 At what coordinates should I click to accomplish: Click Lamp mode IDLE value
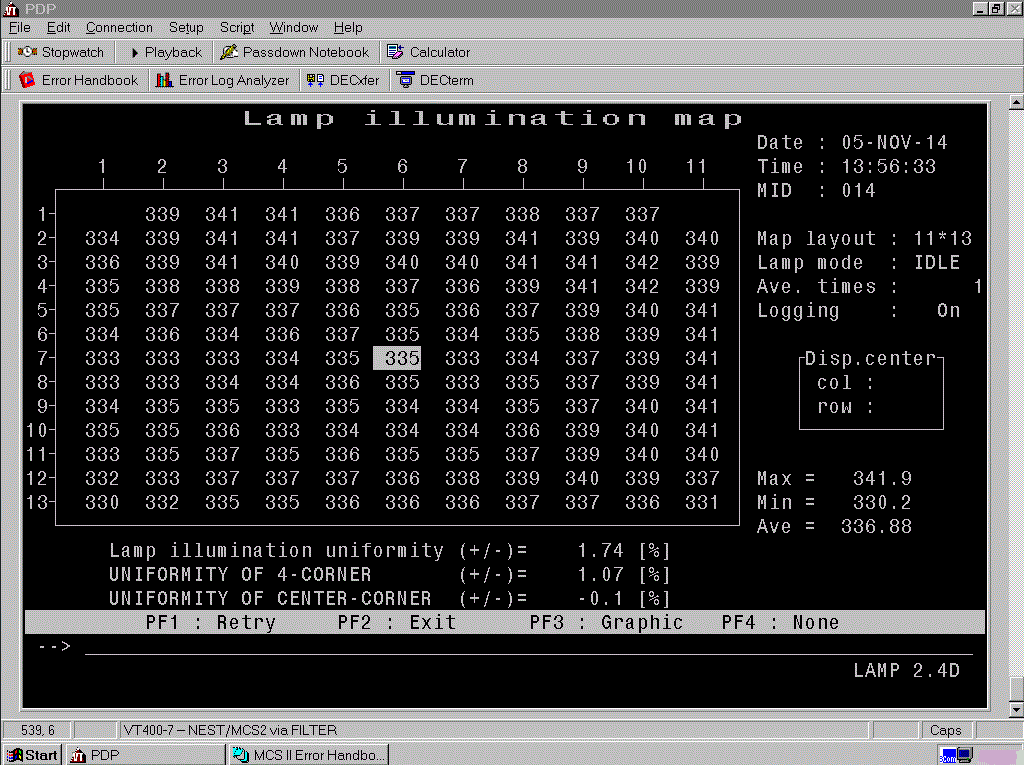coord(936,263)
